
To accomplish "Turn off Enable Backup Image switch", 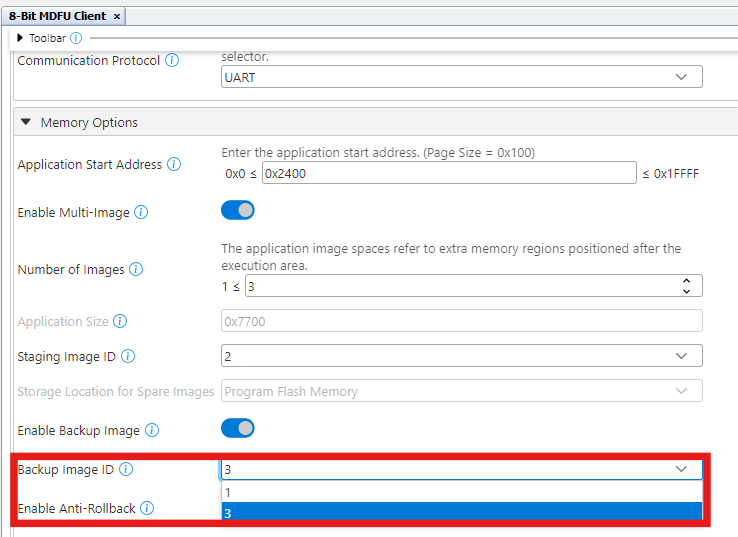I will tap(238, 429).
